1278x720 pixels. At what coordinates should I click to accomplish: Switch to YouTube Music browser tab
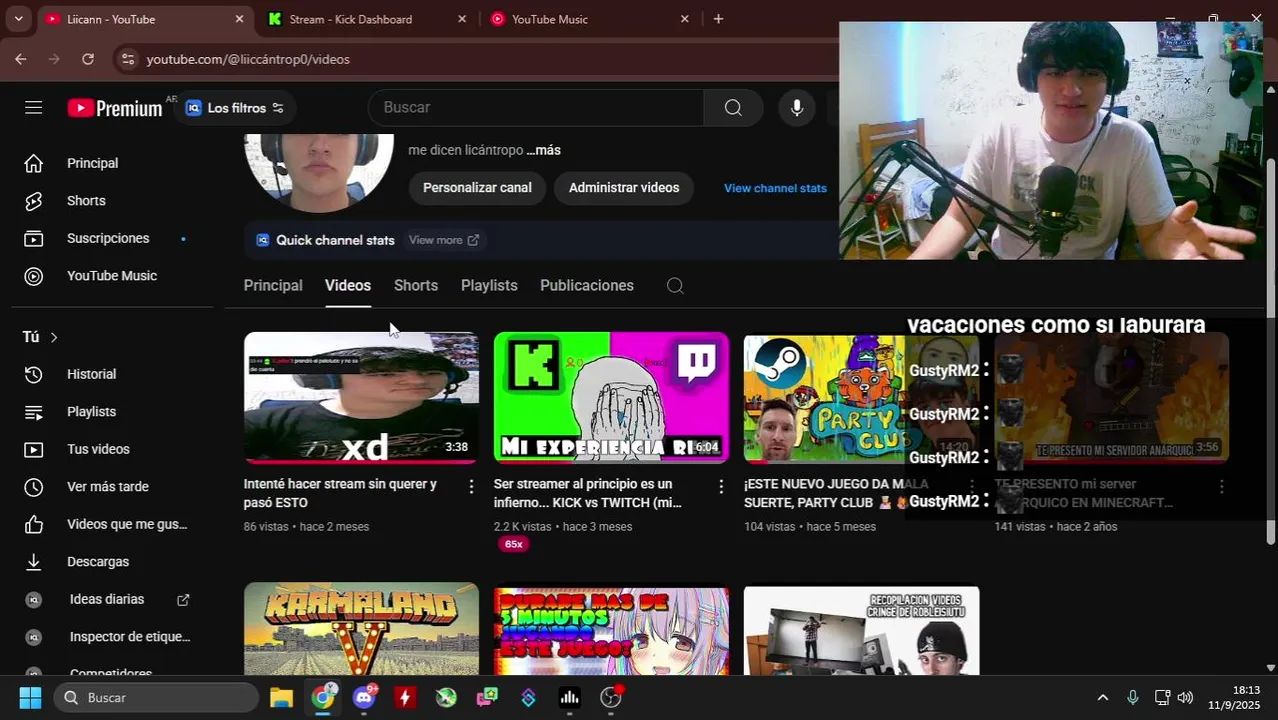point(590,19)
